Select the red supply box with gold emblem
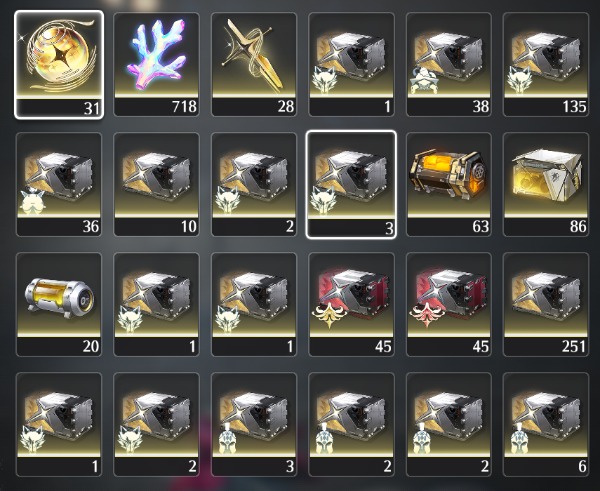The image size is (600, 491). (351, 305)
